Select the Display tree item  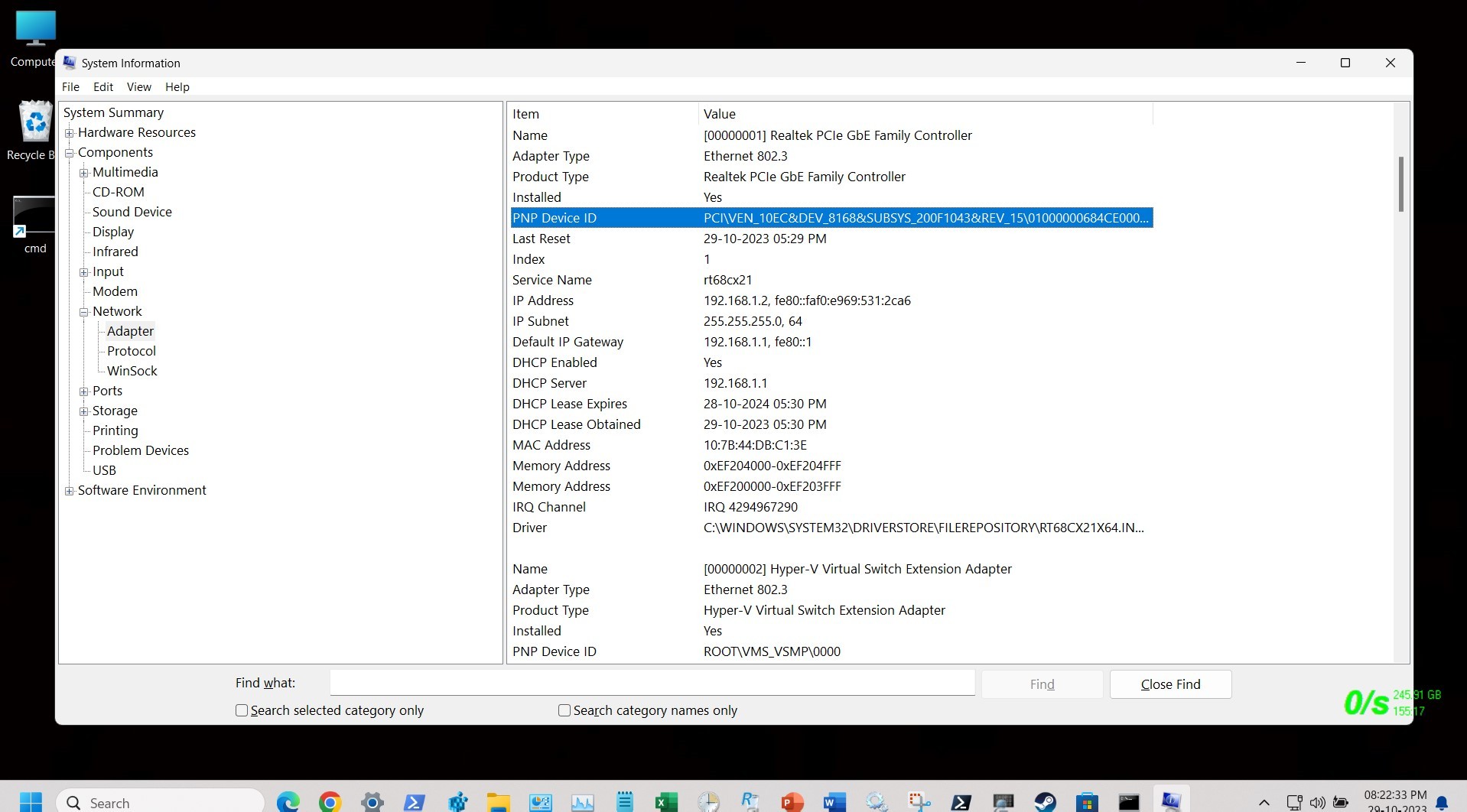[x=113, y=232]
